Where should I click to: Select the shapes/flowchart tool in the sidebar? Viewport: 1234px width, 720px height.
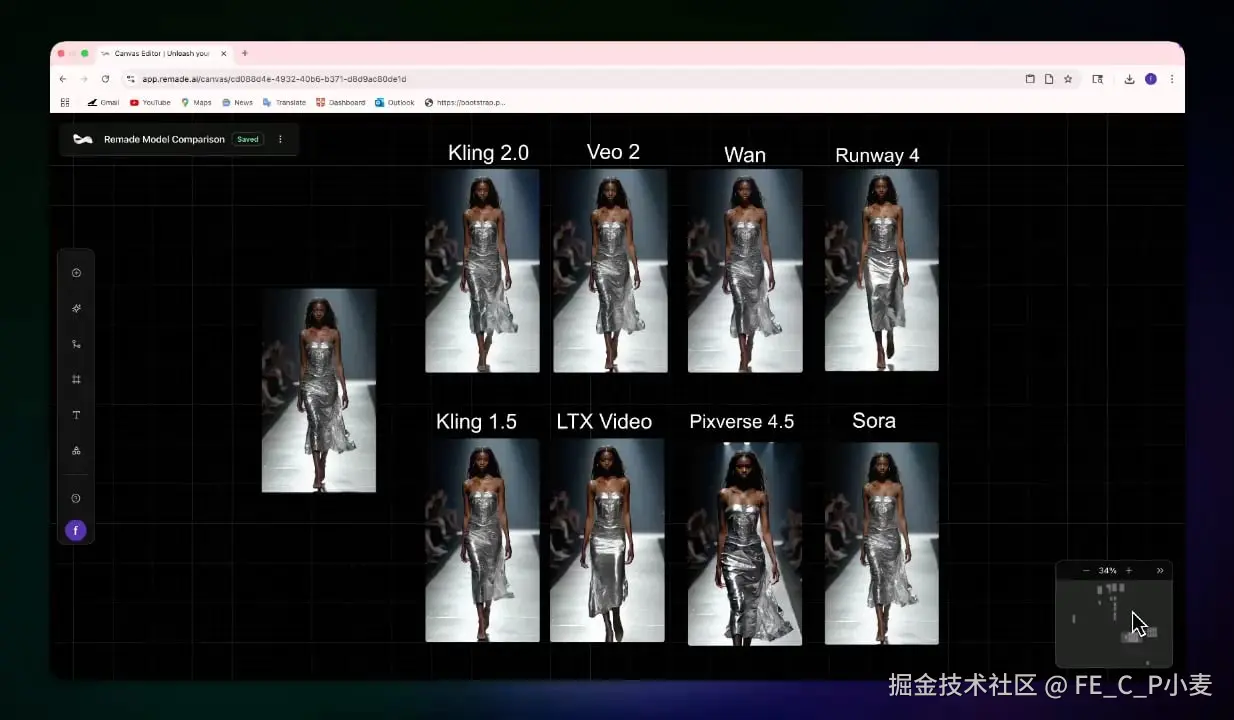76,450
